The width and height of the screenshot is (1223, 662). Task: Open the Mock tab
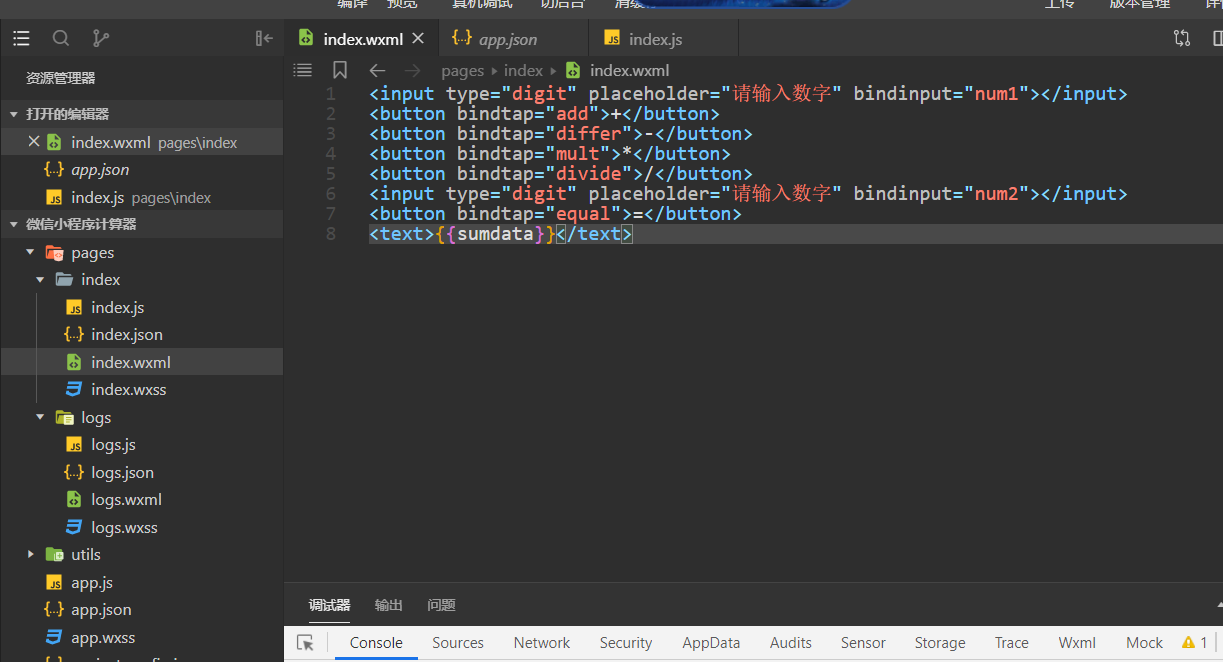click(1144, 643)
